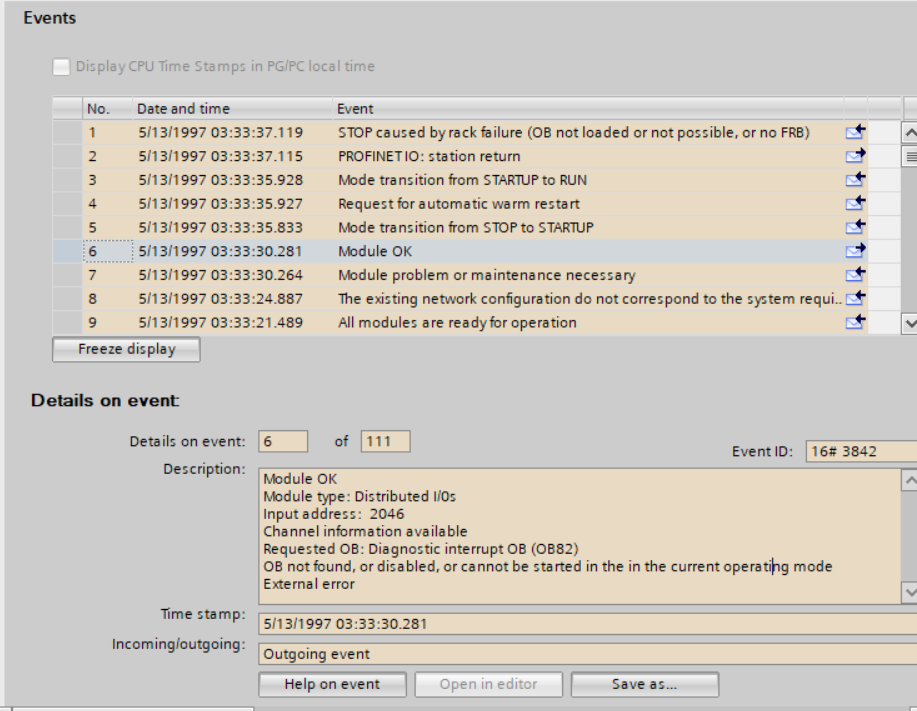The width and height of the screenshot is (917, 711).
Task: Click the Date and time column header
Action: click(x=233, y=109)
